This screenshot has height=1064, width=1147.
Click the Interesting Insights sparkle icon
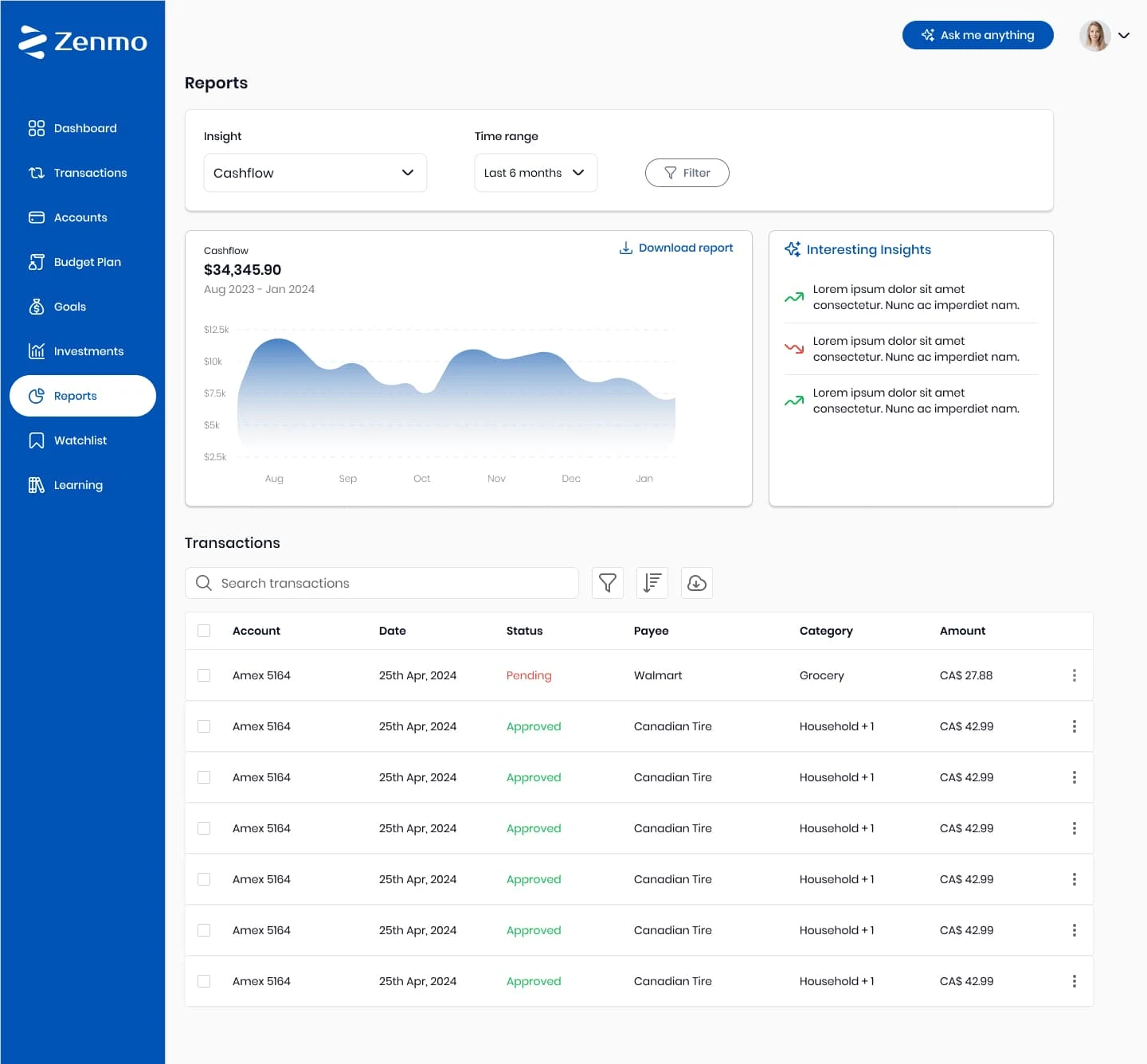tap(793, 249)
